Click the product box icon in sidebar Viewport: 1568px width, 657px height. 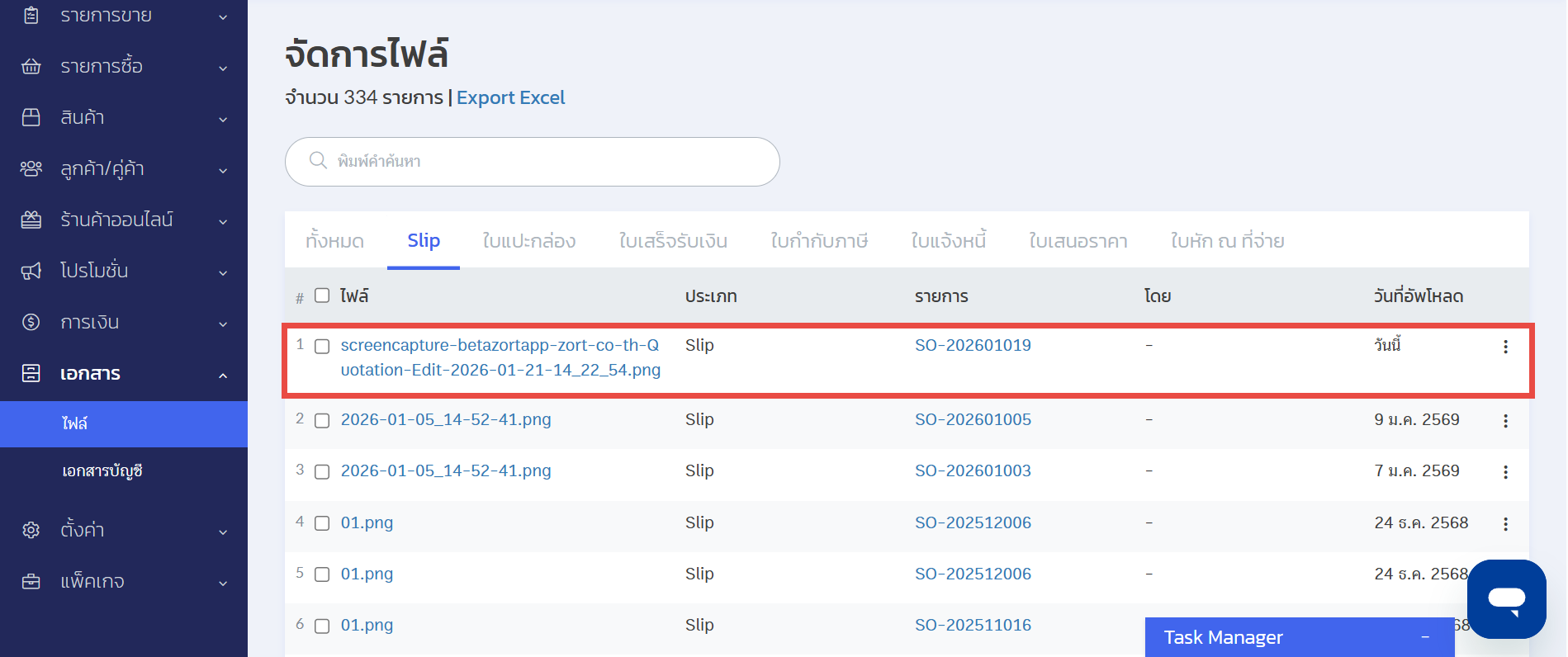tap(31, 117)
